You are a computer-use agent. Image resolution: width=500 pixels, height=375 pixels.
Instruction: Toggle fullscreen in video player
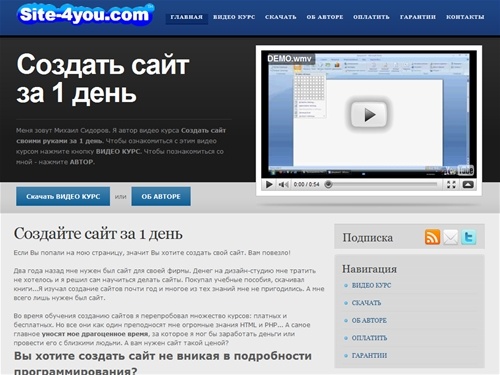tap(451, 184)
